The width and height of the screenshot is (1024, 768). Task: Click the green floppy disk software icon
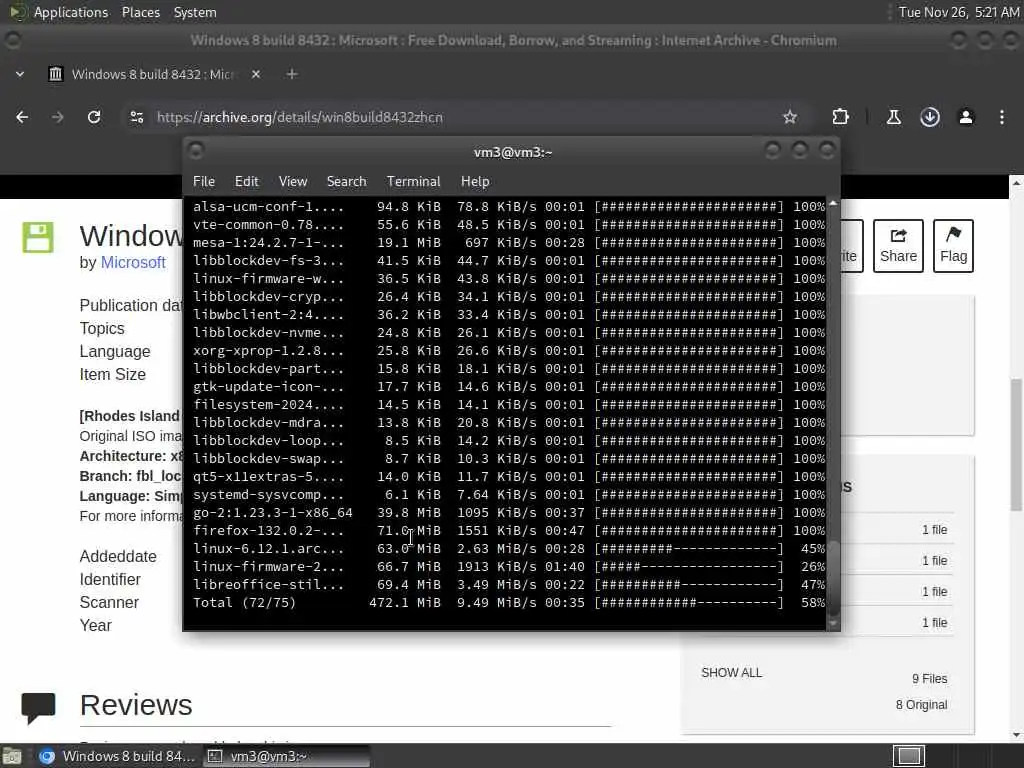click(x=38, y=237)
